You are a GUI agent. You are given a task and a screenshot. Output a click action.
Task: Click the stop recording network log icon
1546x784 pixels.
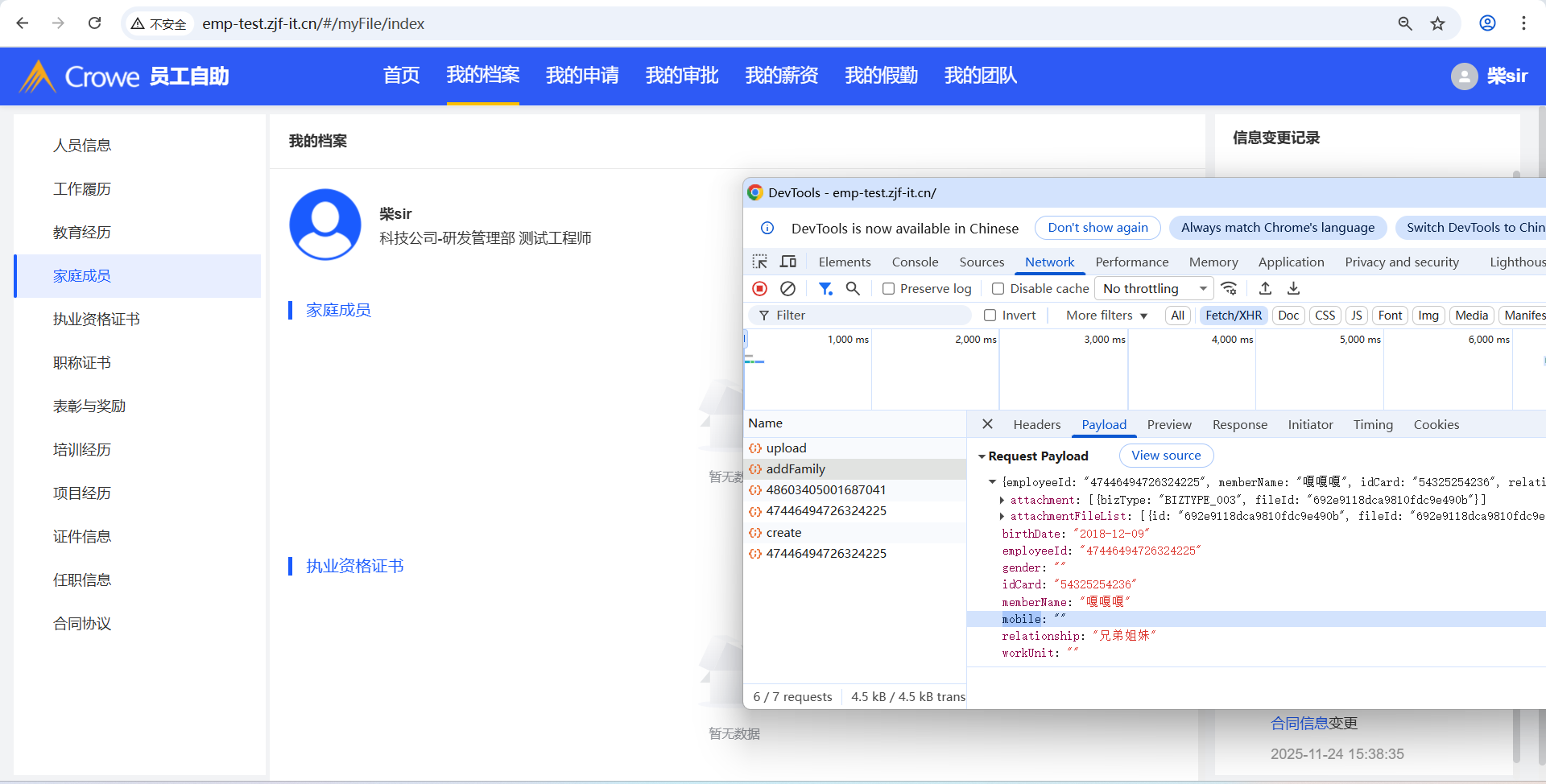pos(759,288)
